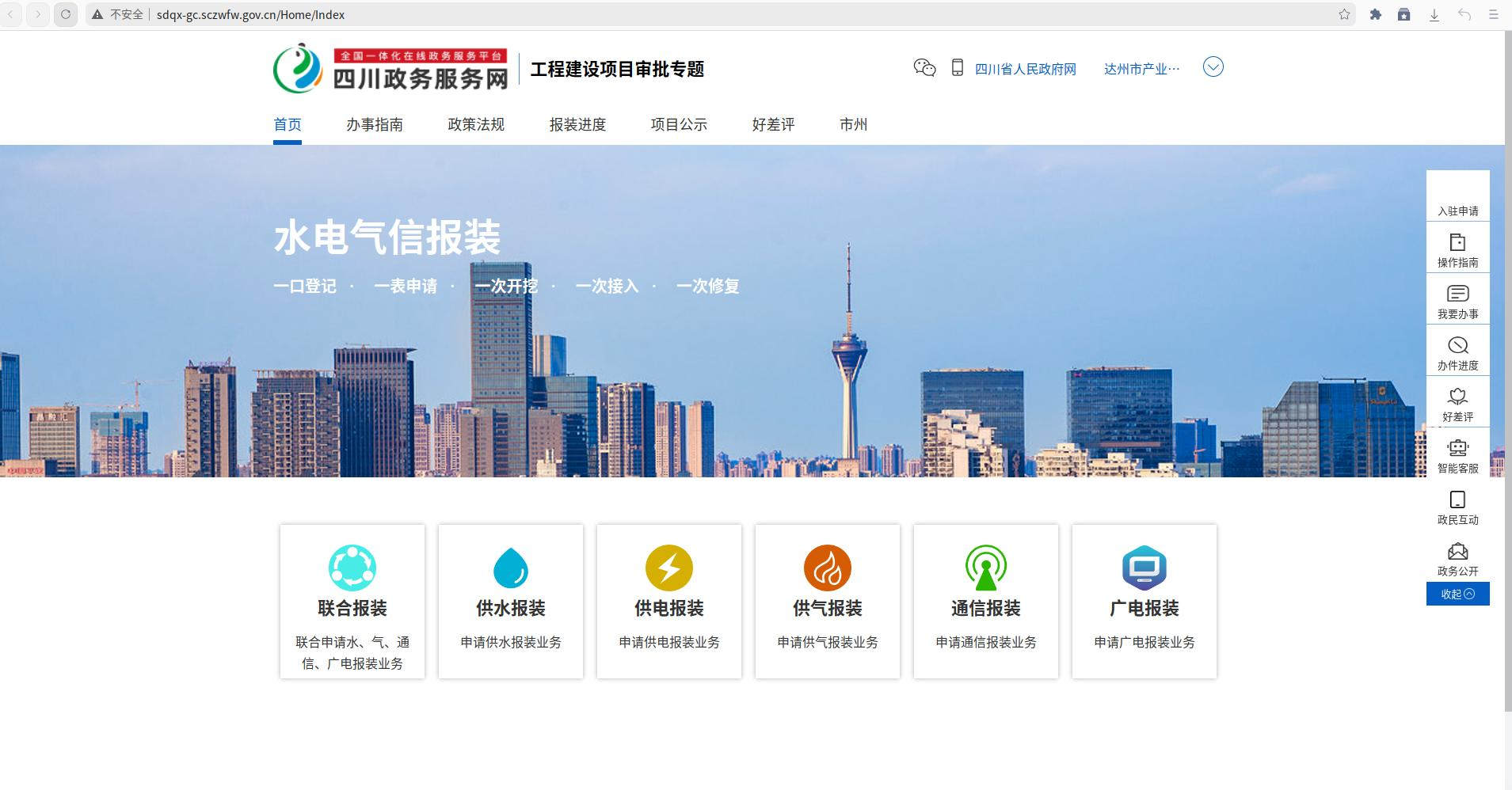The height and width of the screenshot is (790, 1512).
Task: Click the 达州市产业 link in header
Action: tap(1141, 70)
